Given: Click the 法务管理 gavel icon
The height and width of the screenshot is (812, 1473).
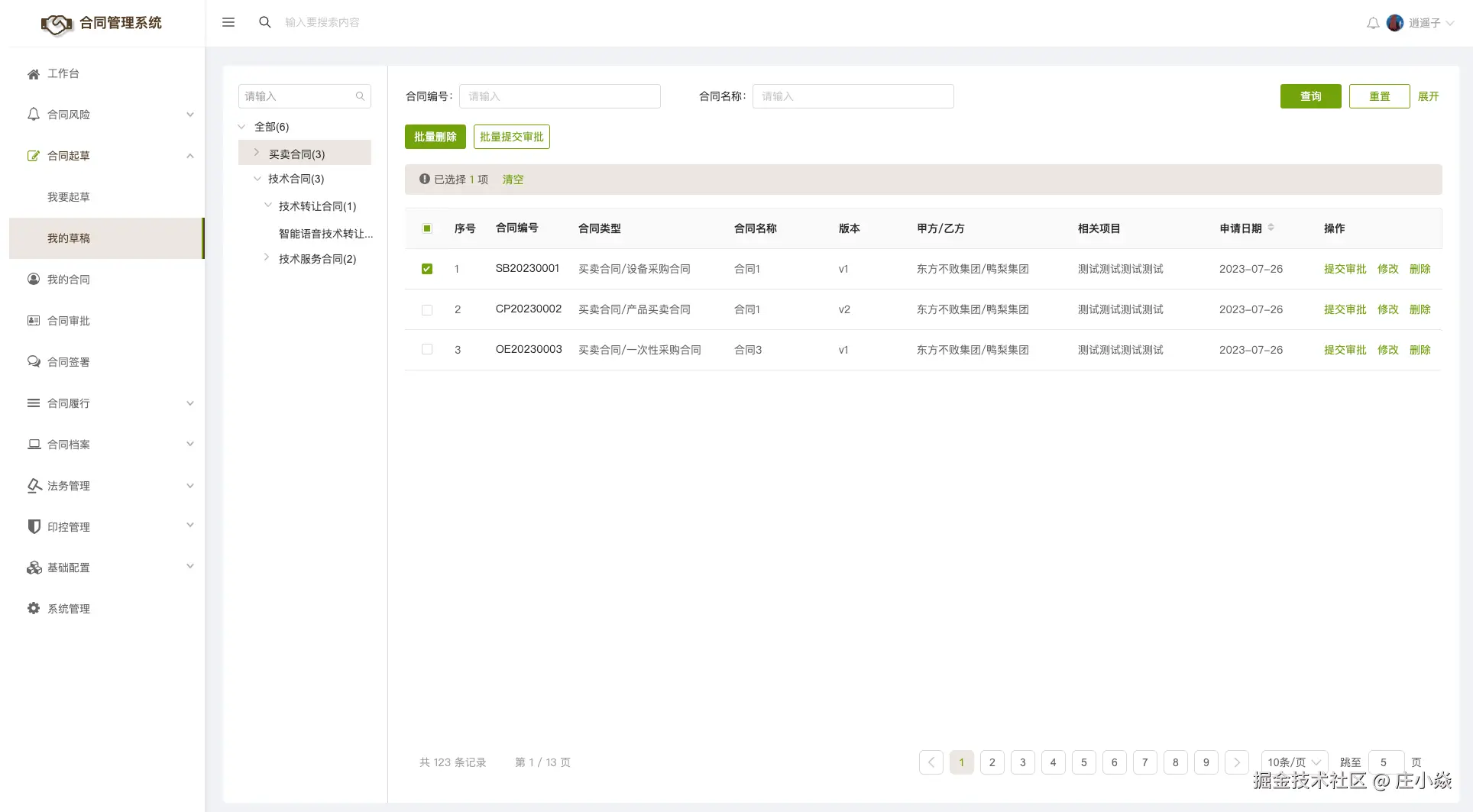Looking at the screenshot, I should 34,486.
